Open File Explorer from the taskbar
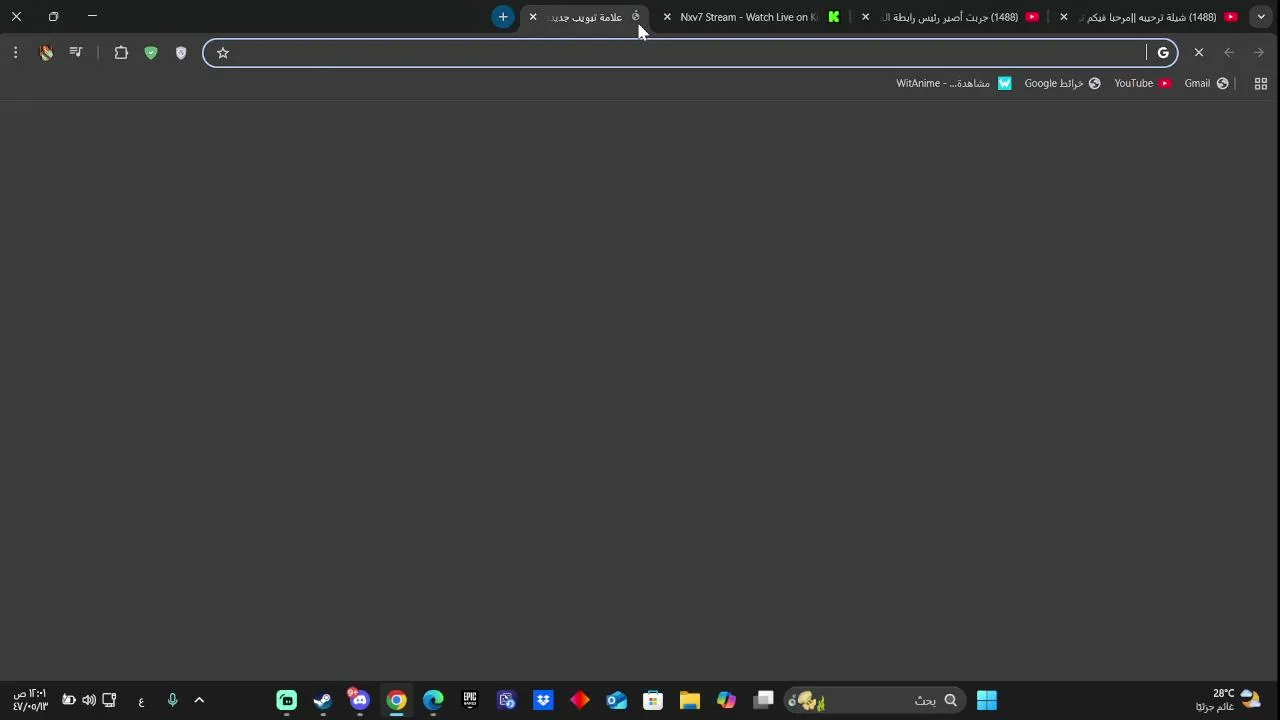The width and height of the screenshot is (1280, 720). 690,700
